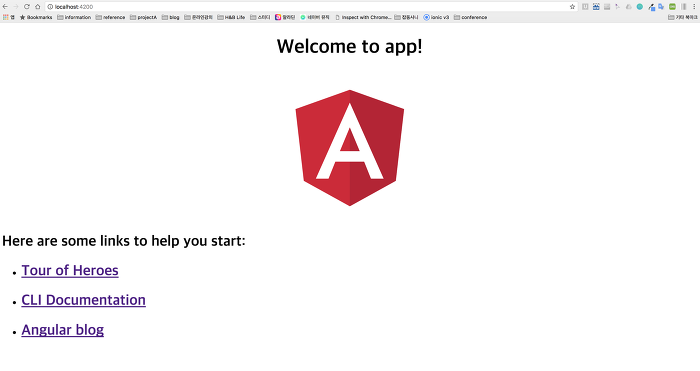
Task: Open the information bookmark folder
Action: click(74, 17)
